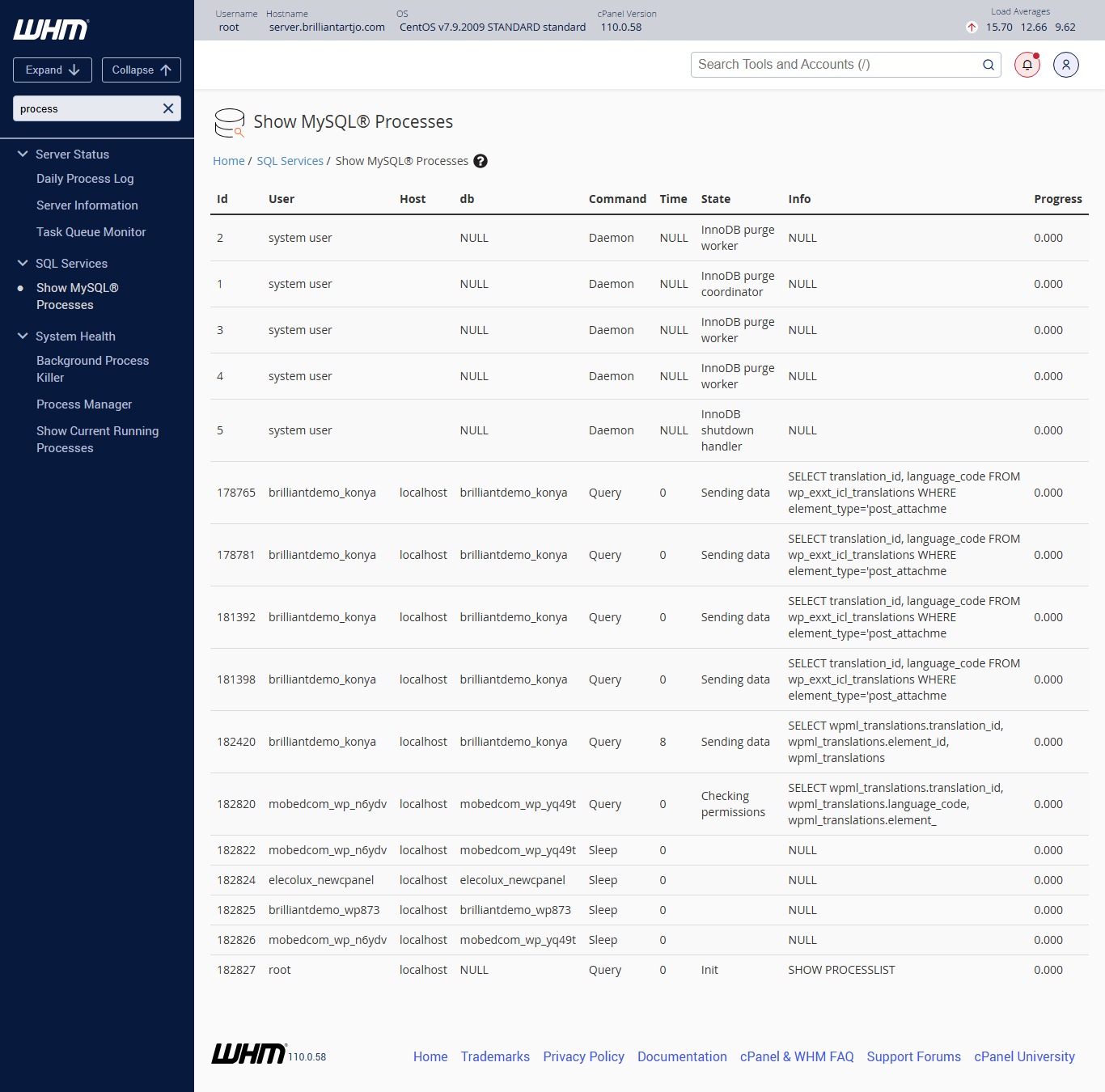Open Process Manager
This screenshot has height=1092, width=1105.
pos(84,404)
